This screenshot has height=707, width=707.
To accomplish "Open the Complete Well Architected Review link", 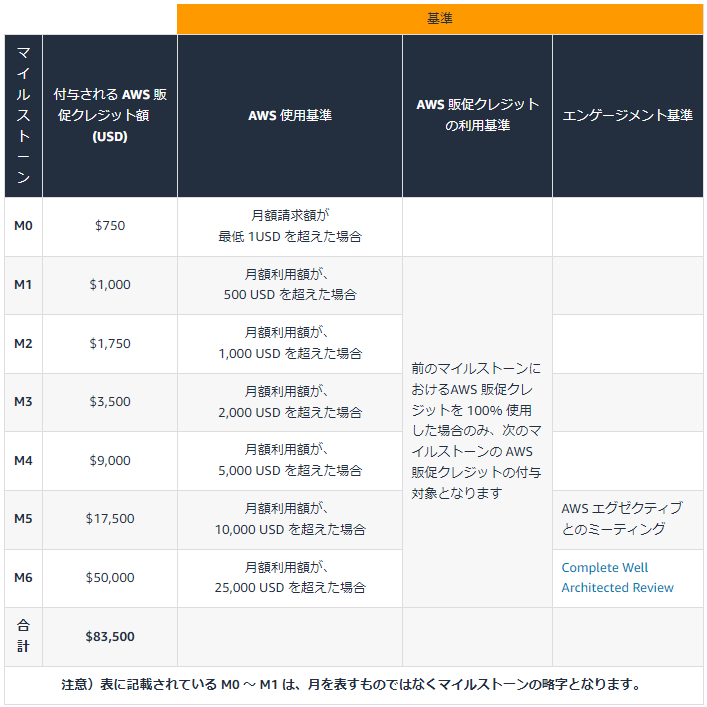I will tap(617, 578).
